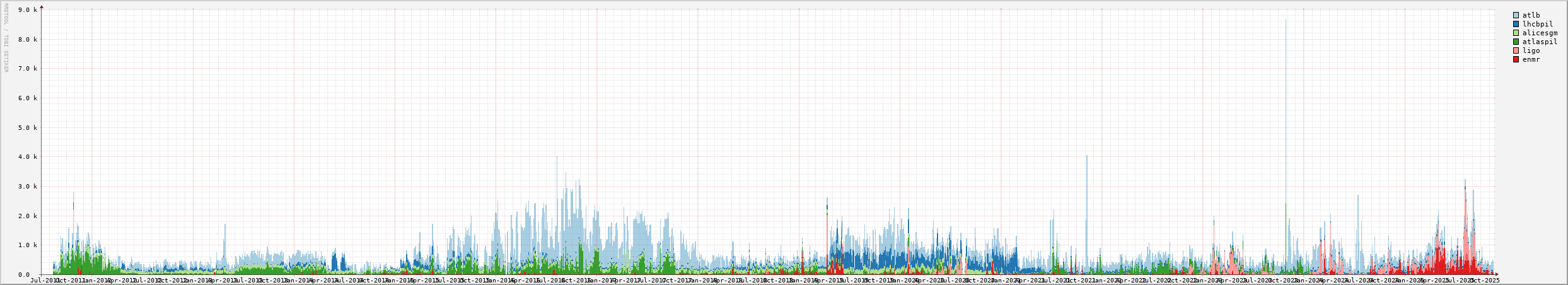Select the ligo legend label text
1568x285 pixels.
(1531, 50)
